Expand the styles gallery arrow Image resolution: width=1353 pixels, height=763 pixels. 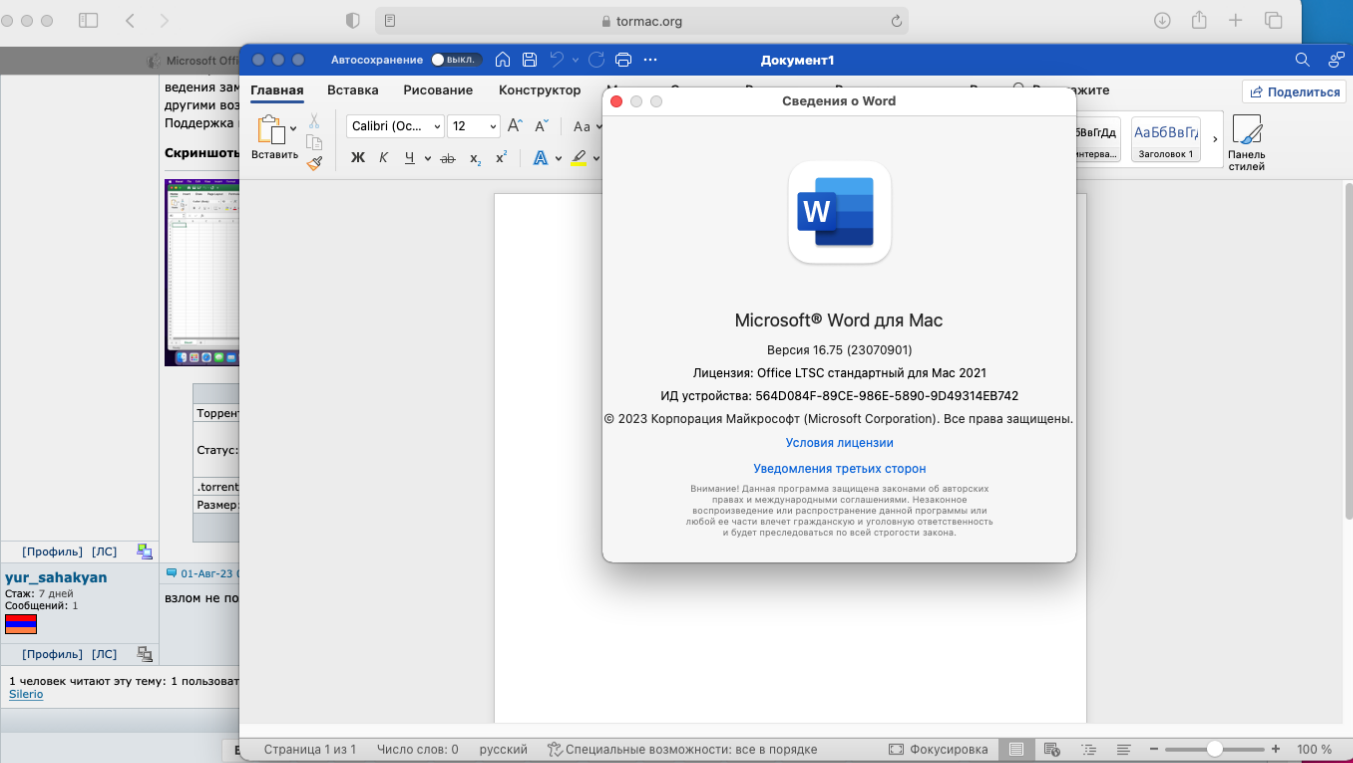tap(1215, 140)
